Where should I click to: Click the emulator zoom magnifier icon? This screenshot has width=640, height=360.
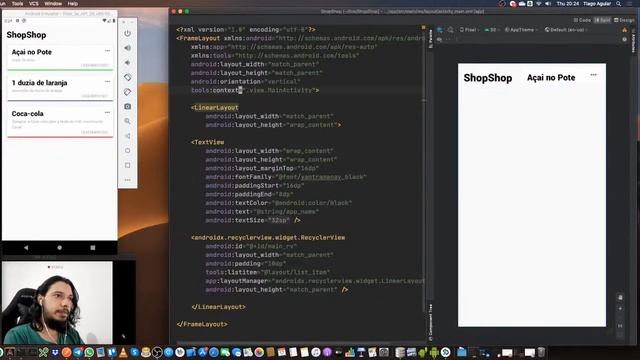click(127, 121)
